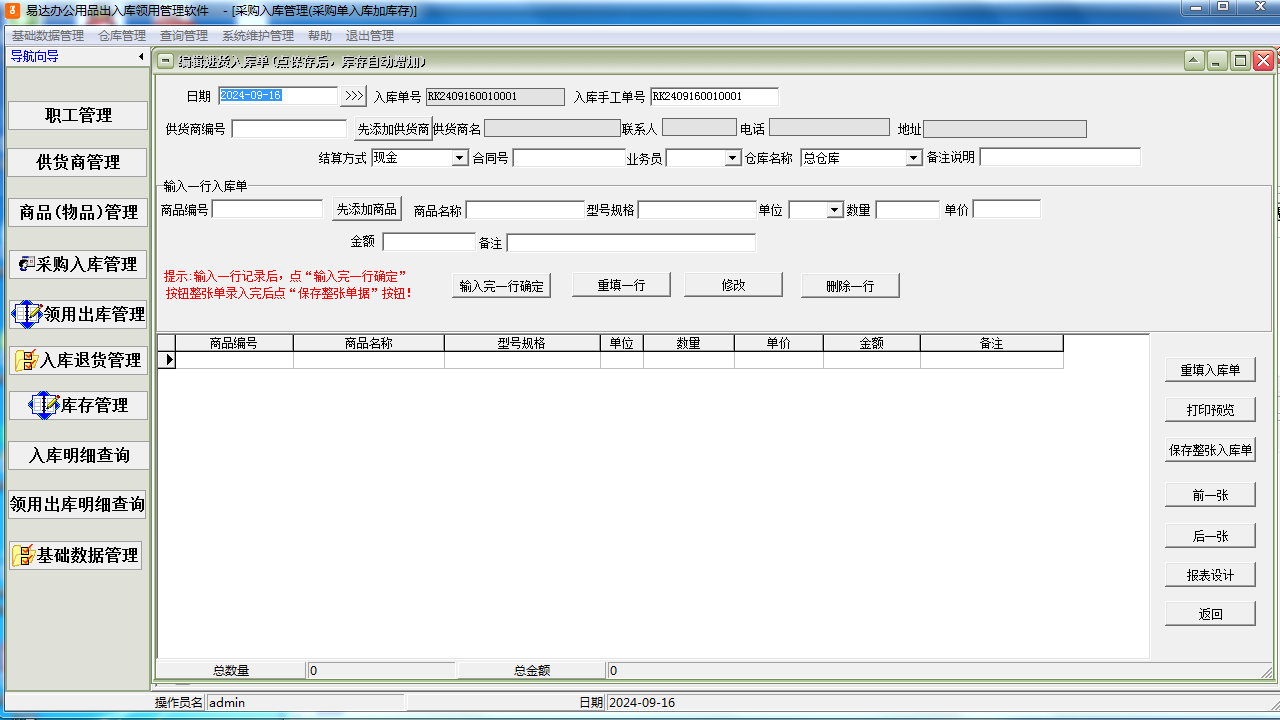This screenshot has height=720, width=1280.
Task: Click 输入完一行确定 button
Action: click(501, 286)
